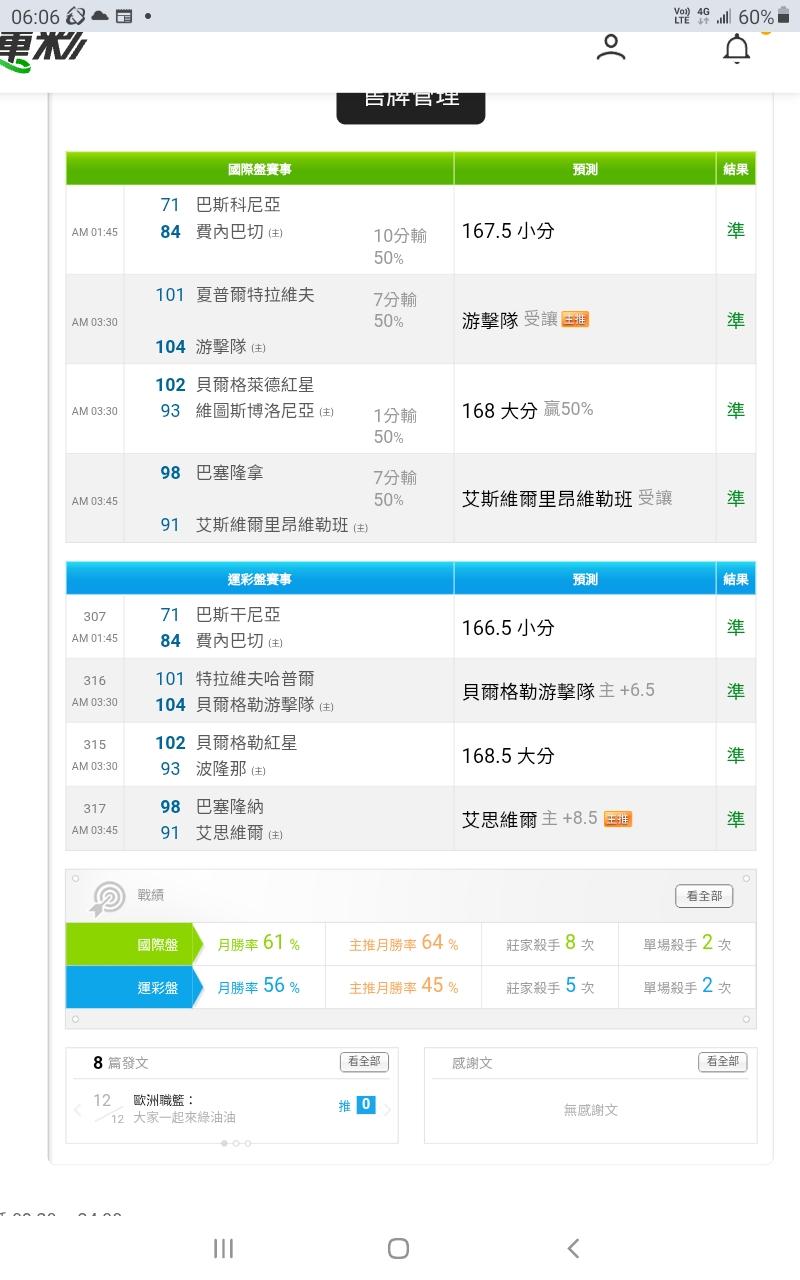
Task: Select the 運彩盤 record tab
Action: click(x=129, y=987)
